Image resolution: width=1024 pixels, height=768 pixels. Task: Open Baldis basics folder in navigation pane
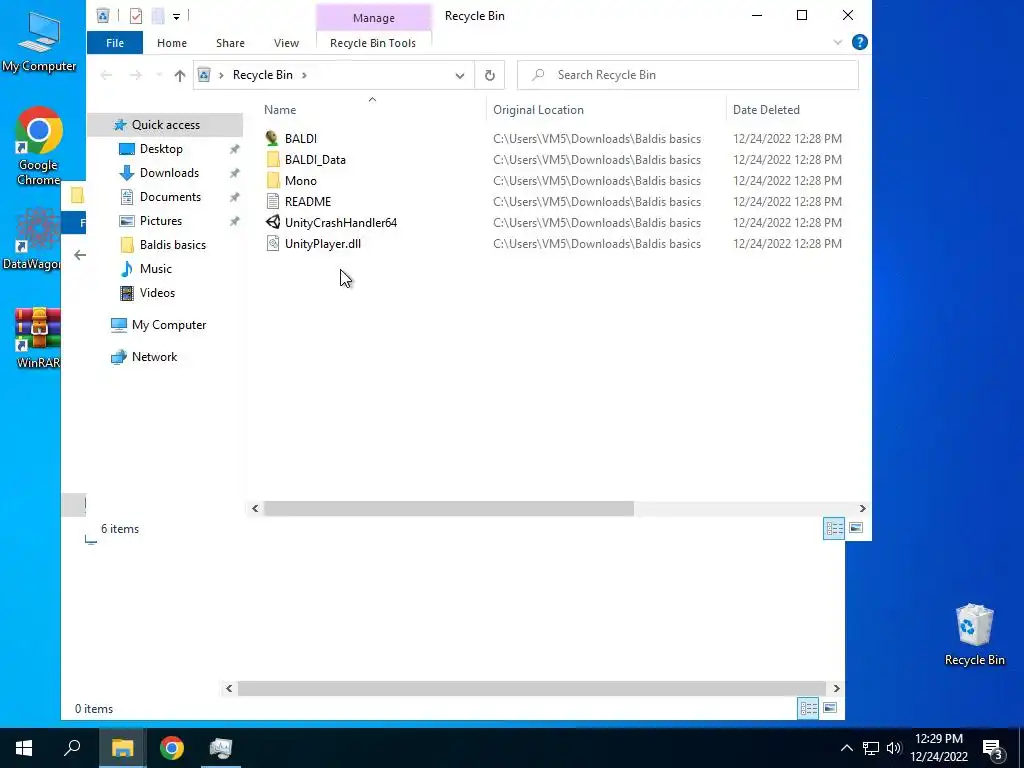click(x=172, y=245)
